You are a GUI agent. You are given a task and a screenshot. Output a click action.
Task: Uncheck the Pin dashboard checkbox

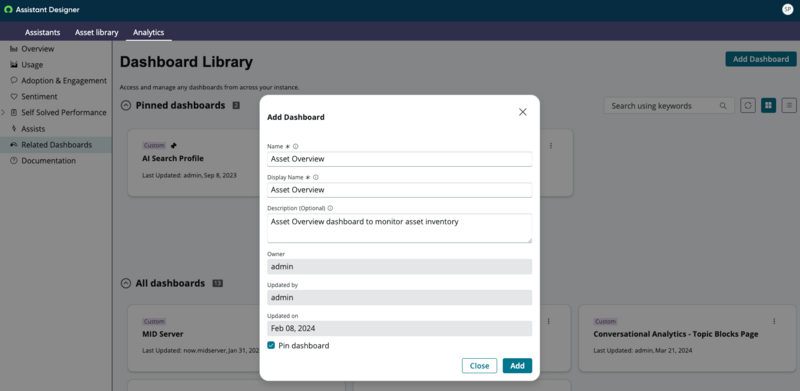coord(271,346)
